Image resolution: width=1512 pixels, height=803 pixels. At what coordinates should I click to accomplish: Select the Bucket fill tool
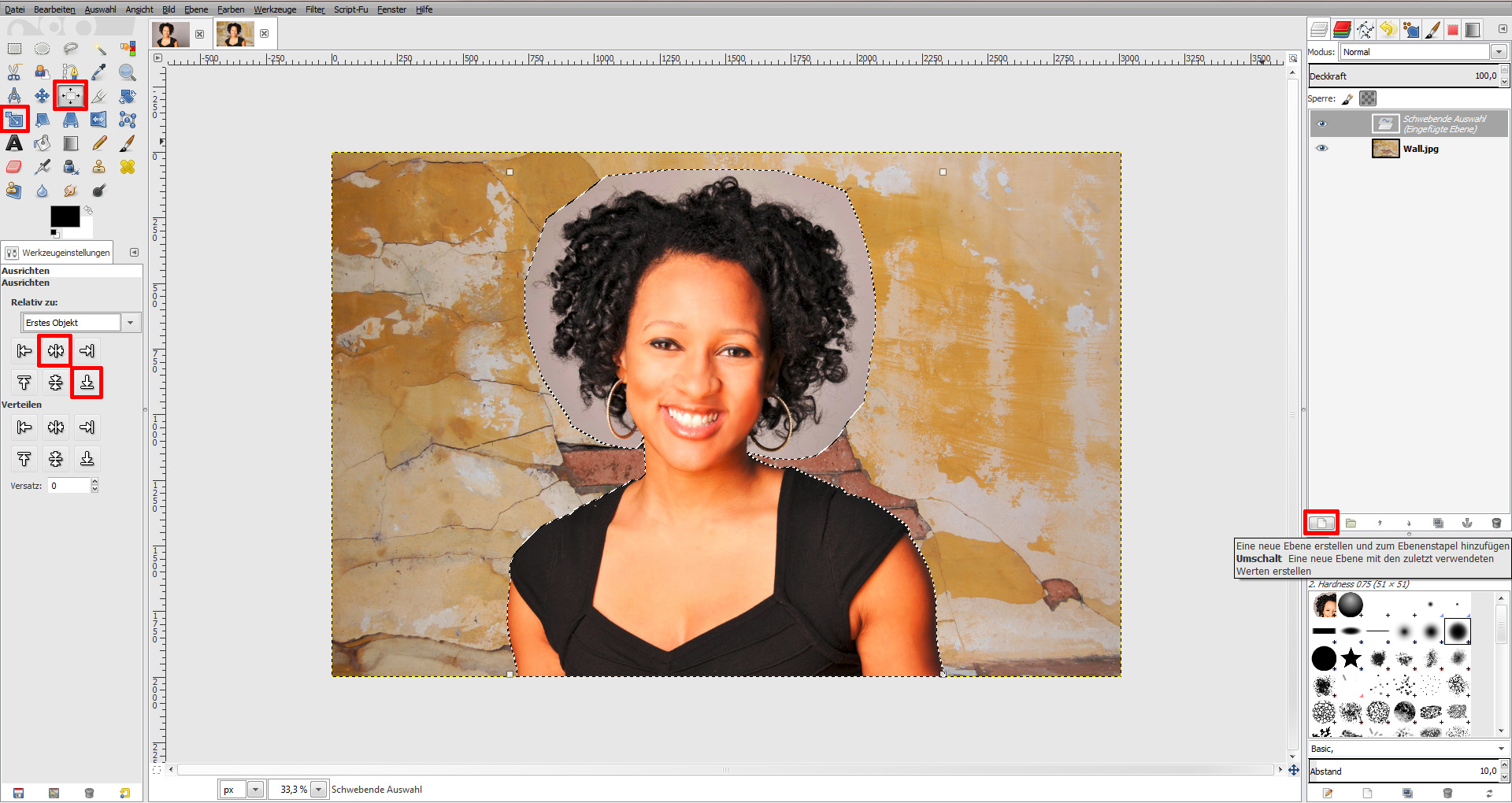(42, 143)
